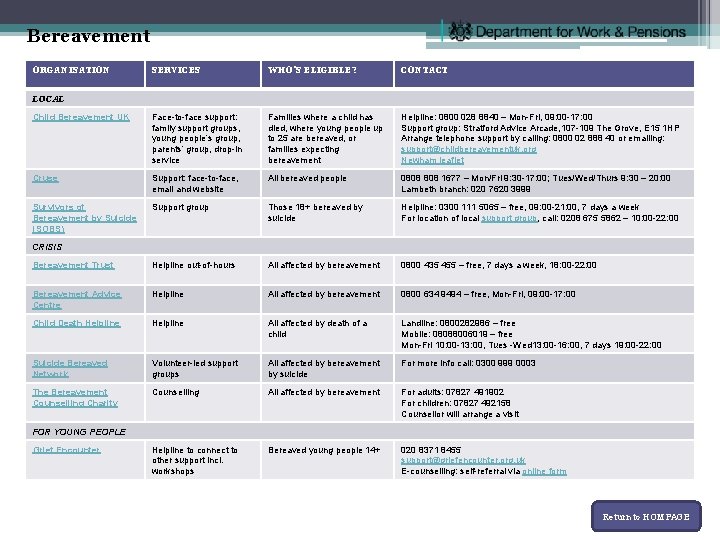Click the support@childbereavementuk.org email link
This screenshot has height=540, width=720.
(x=469, y=149)
